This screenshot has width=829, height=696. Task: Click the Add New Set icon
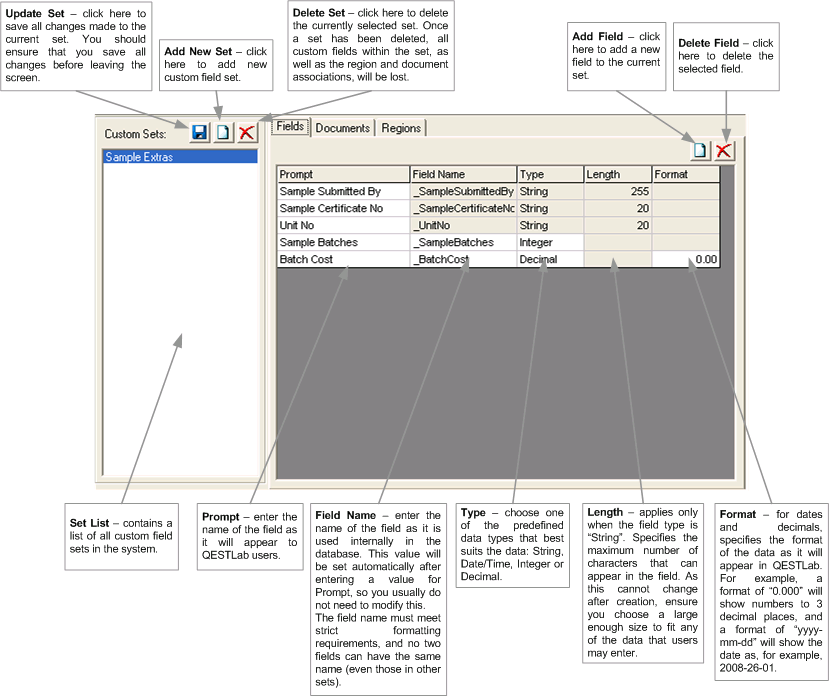(224, 132)
